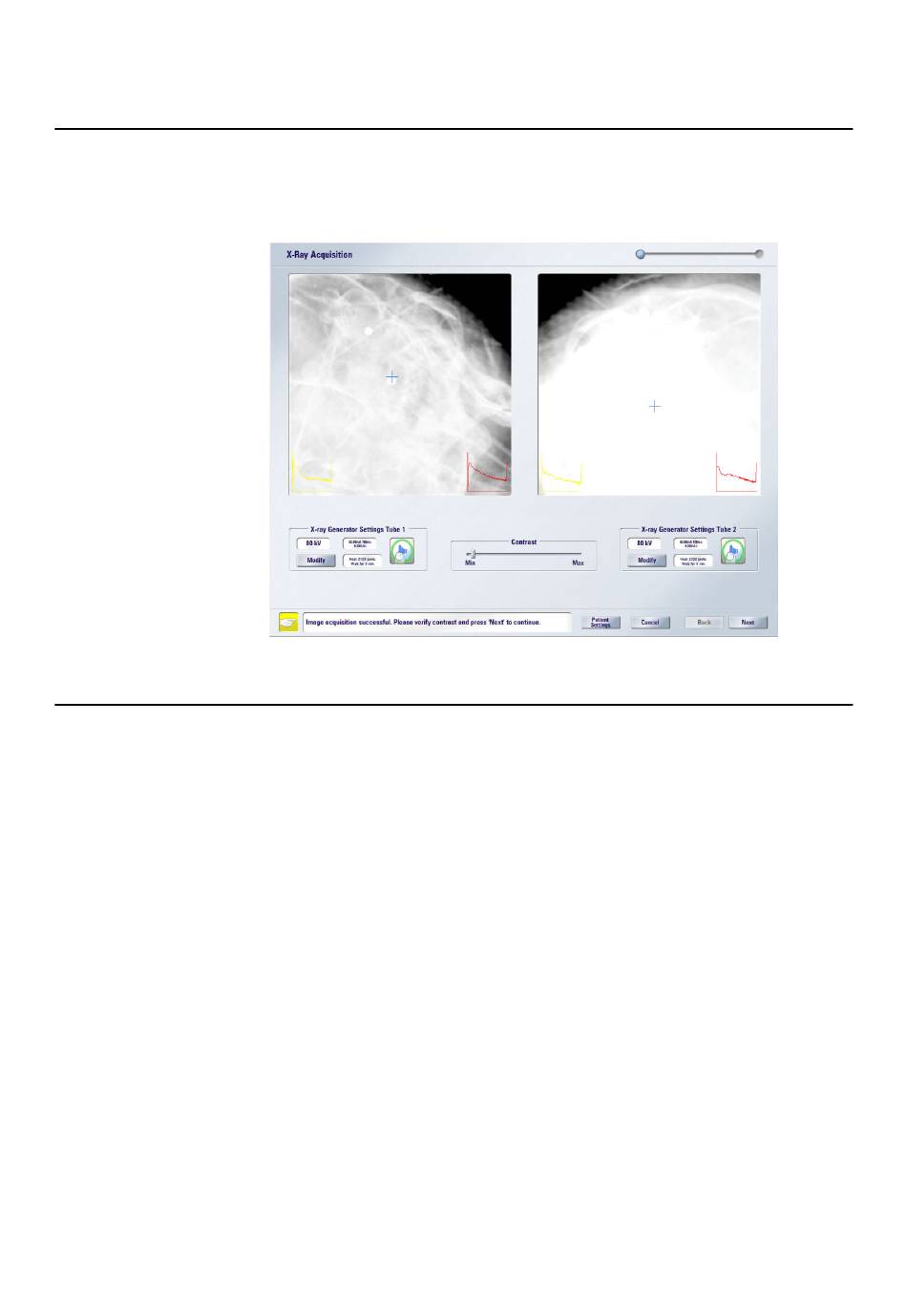
Task: Click the left dot of the workflow progress bar
Action: [641, 254]
